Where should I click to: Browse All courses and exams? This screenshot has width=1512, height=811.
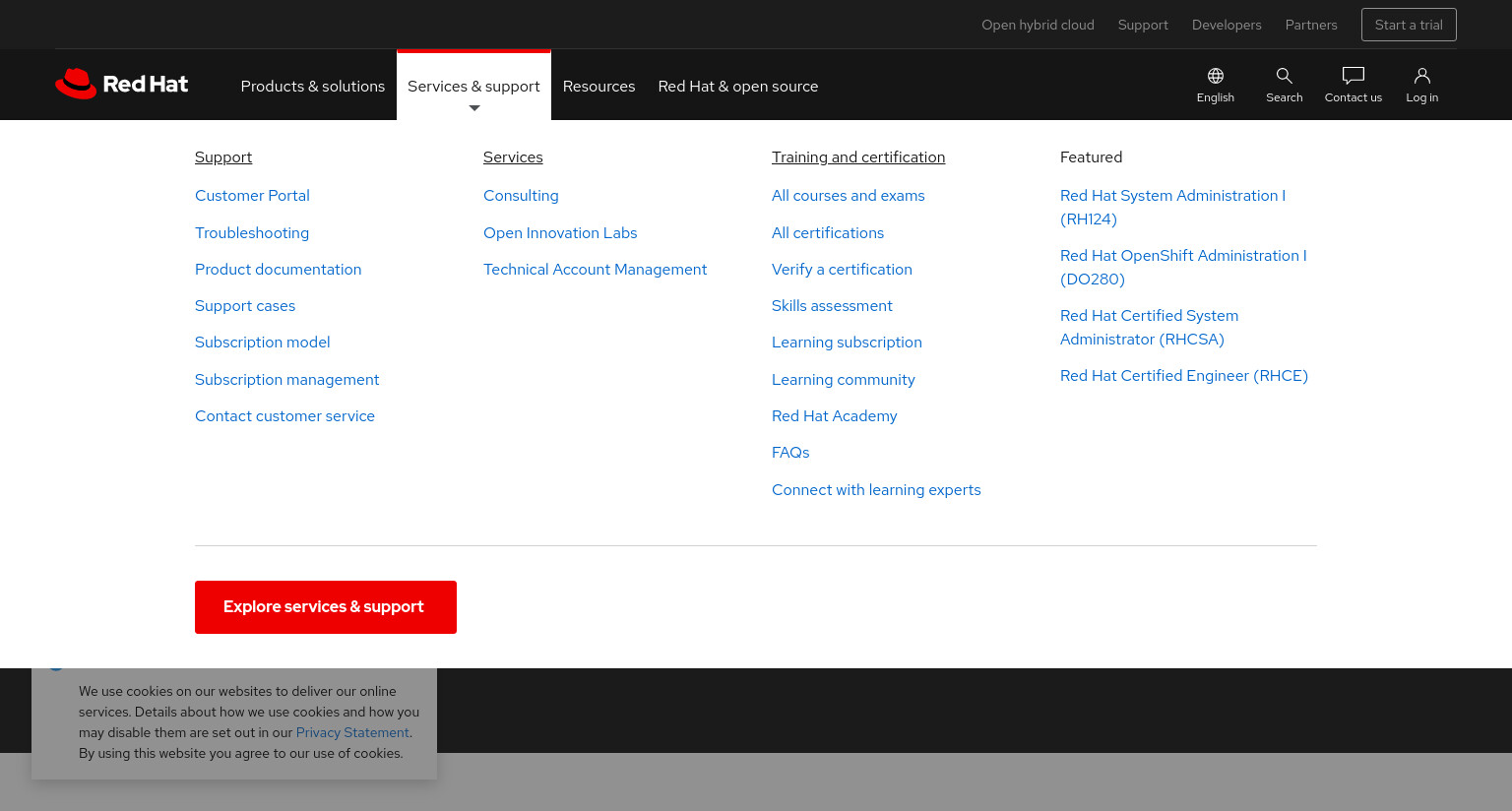pos(849,196)
